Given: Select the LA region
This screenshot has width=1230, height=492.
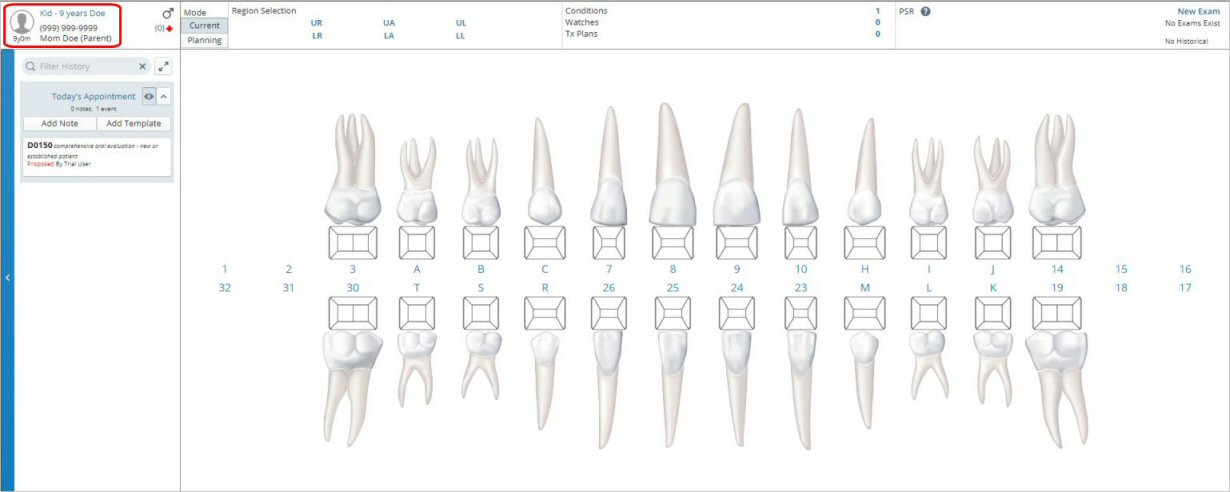Looking at the screenshot, I should [x=389, y=36].
